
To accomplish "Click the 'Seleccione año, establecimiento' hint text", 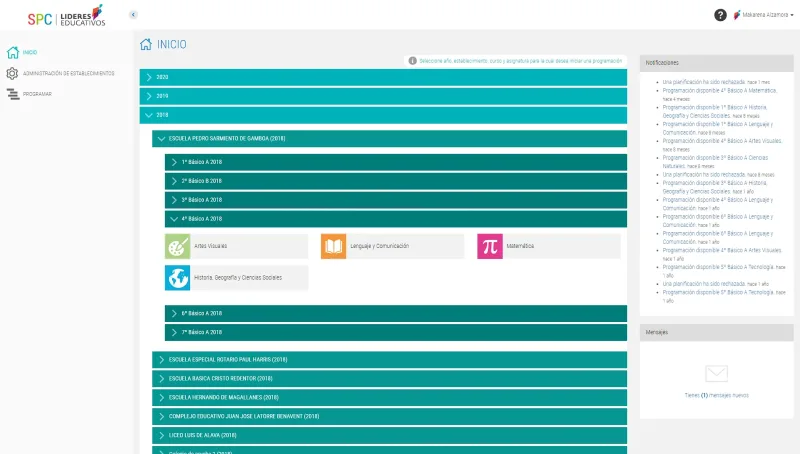I will (520, 61).
